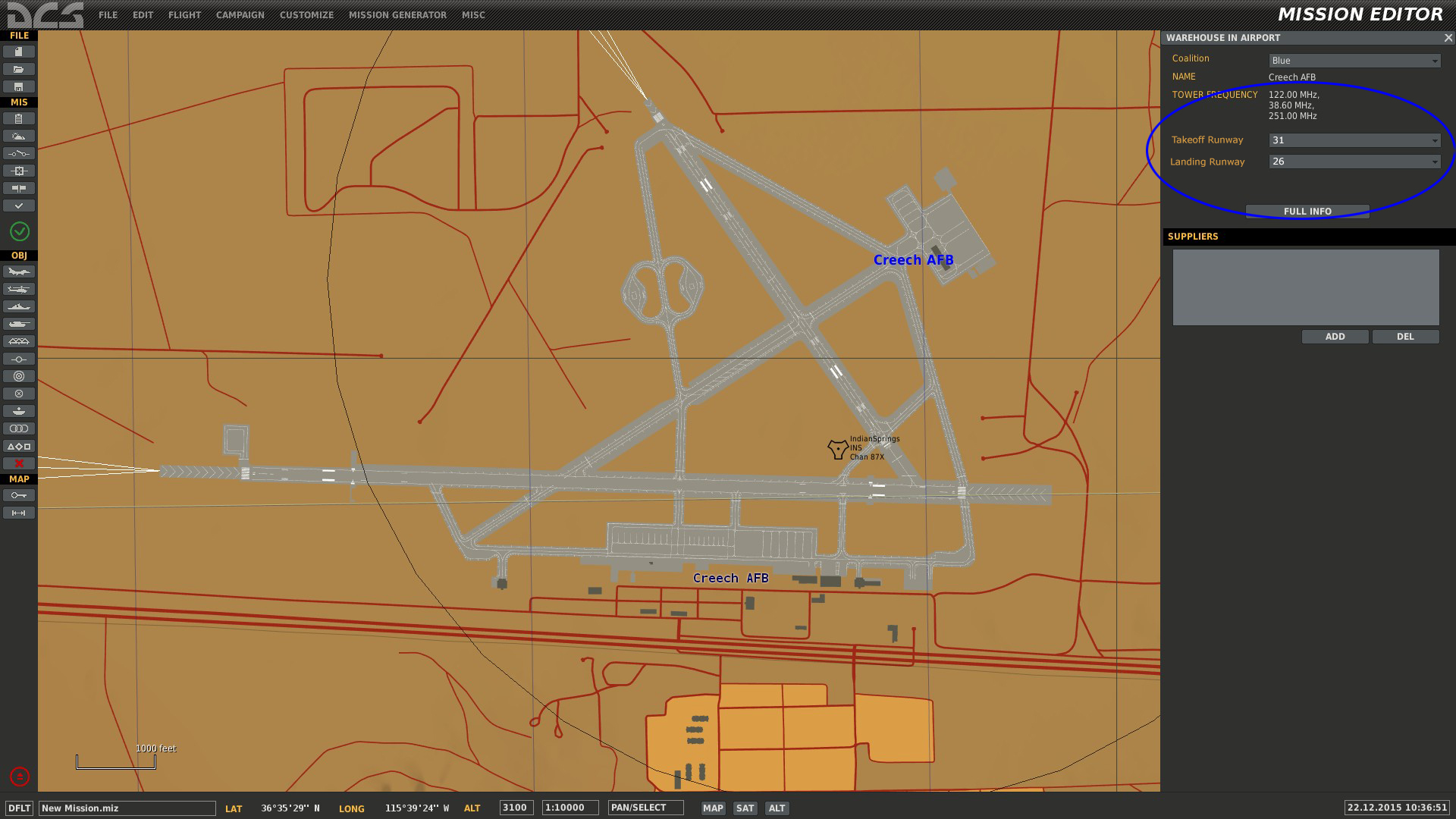This screenshot has height=819, width=1456.
Task: Switch to ALT altitude view mode
Action: click(777, 808)
